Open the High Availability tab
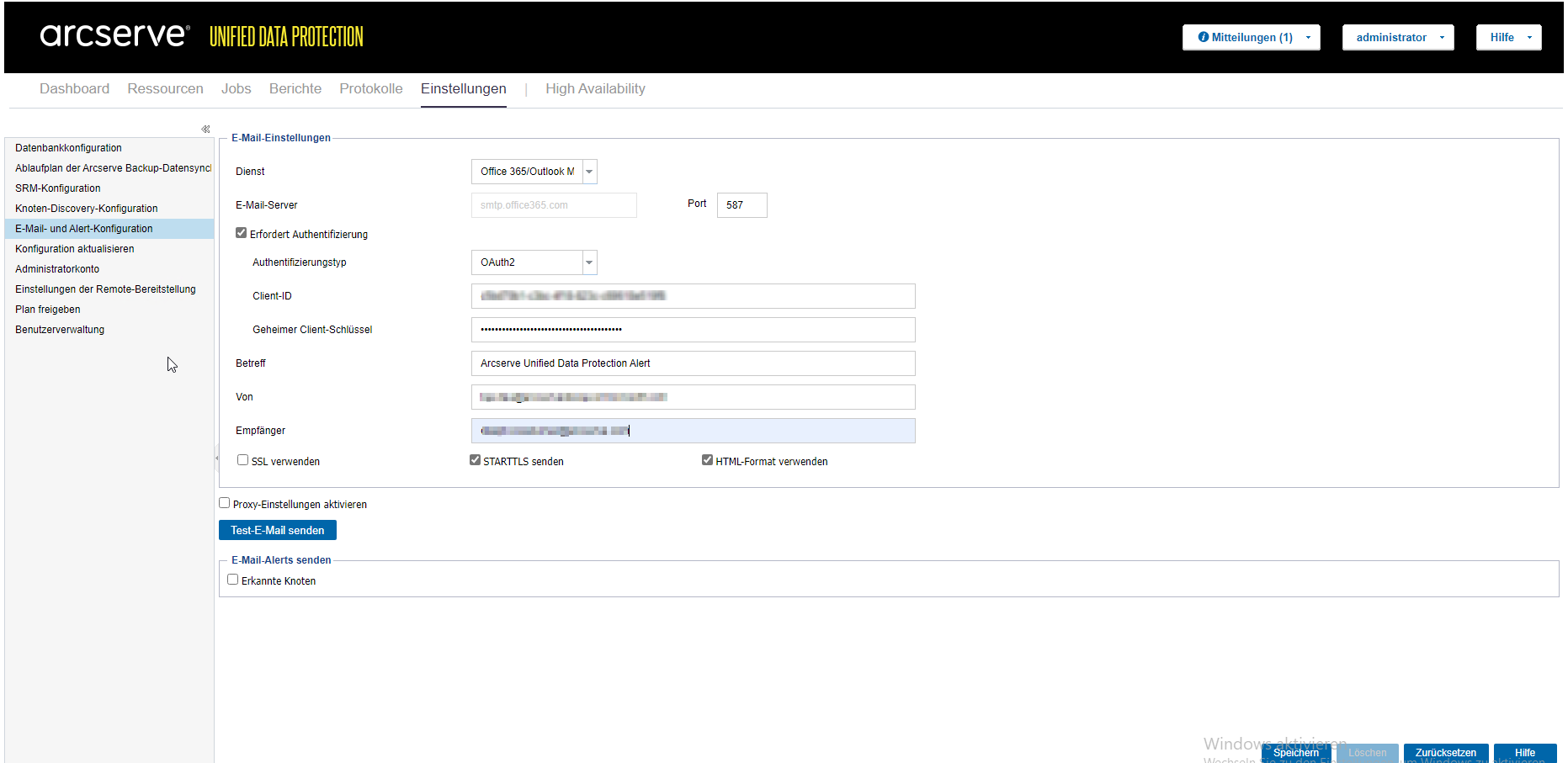Image resolution: width=1568 pixels, height=763 pixels. [x=595, y=88]
